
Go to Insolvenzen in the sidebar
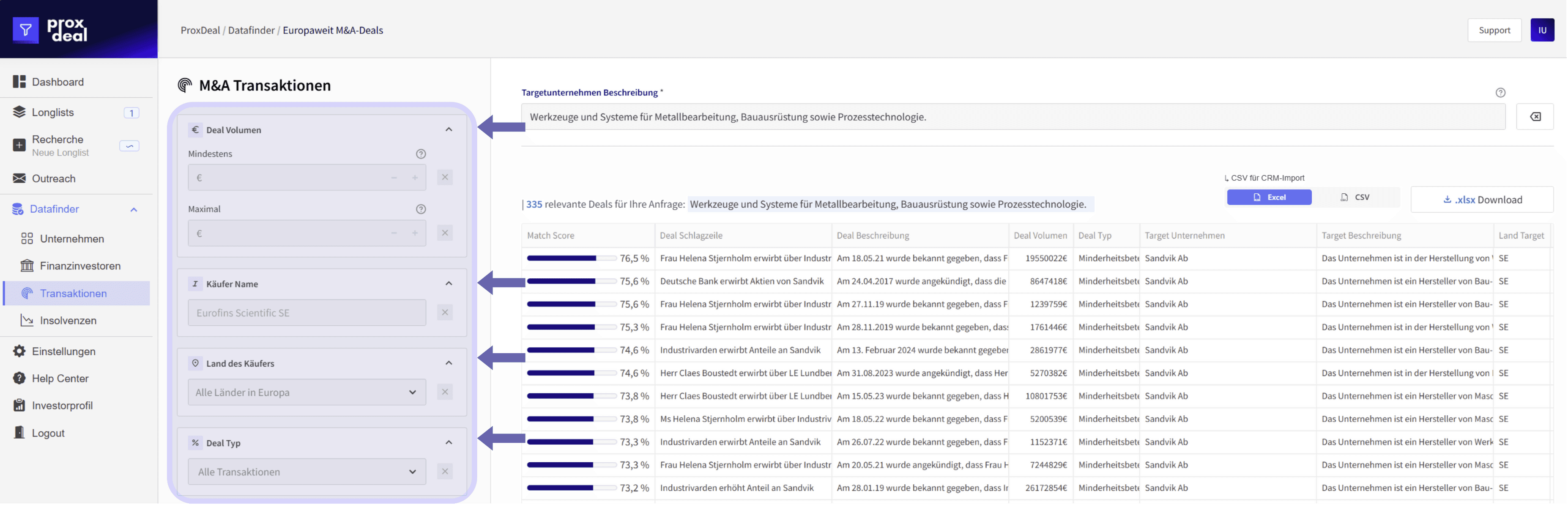pyautogui.click(x=68, y=321)
